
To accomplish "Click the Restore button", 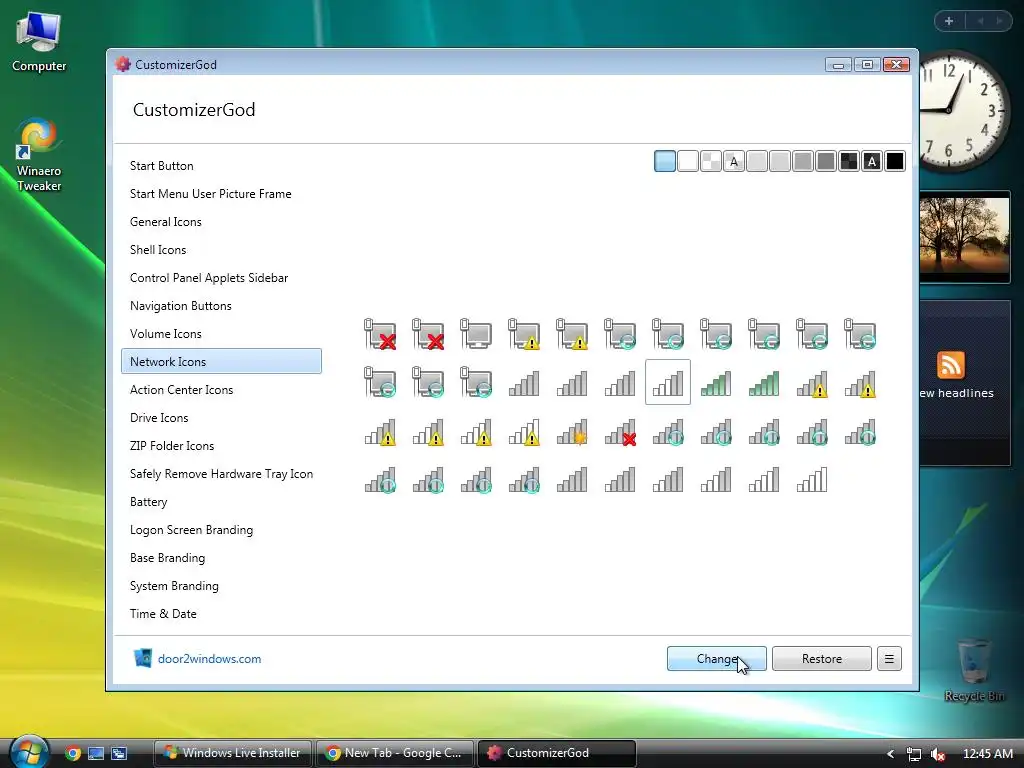I will [822, 659].
